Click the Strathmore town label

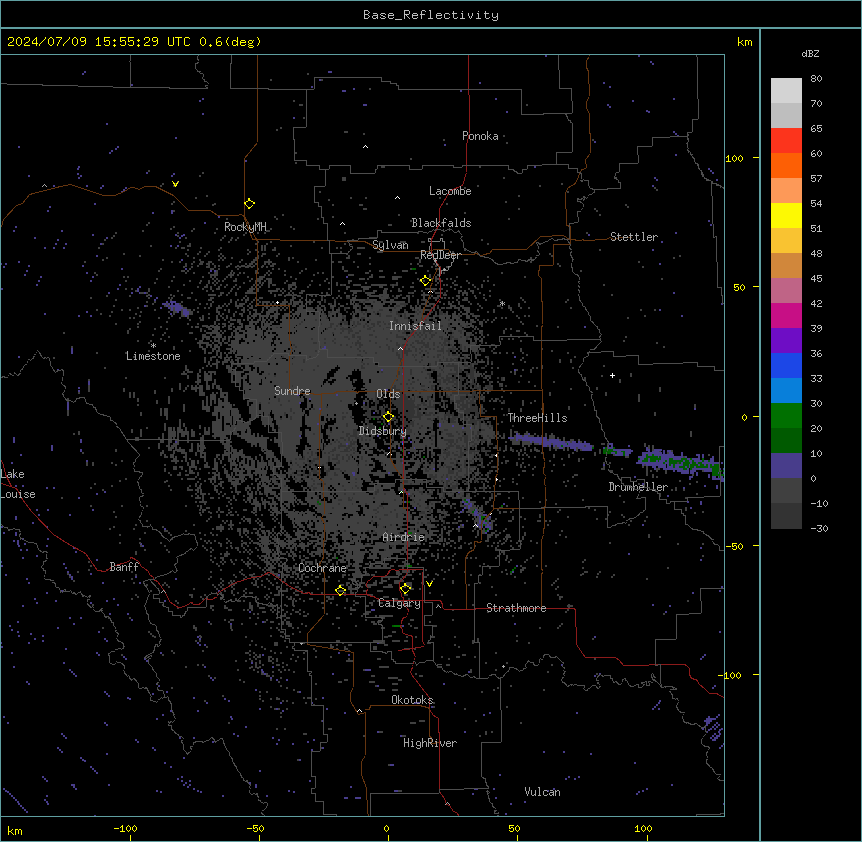[x=516, y=608]
